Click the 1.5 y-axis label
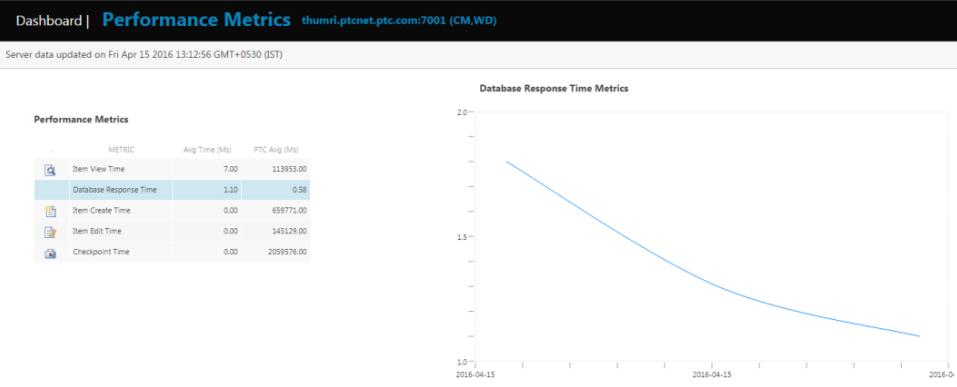Viewport: 957px width, 387px height. point(461,237)
